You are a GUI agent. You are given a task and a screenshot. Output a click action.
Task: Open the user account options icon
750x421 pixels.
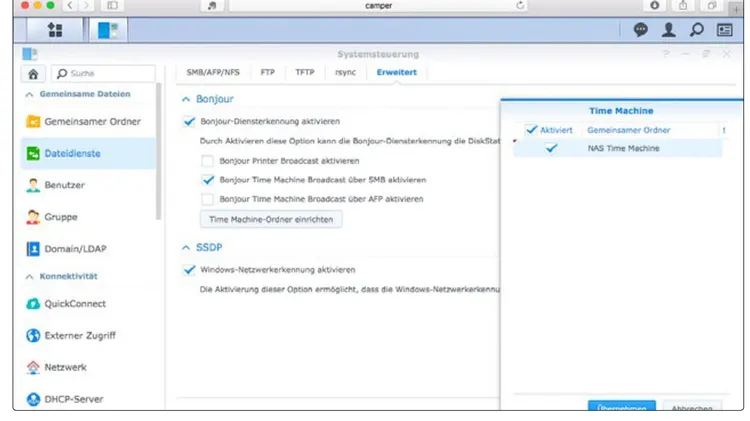coord(668,30)
